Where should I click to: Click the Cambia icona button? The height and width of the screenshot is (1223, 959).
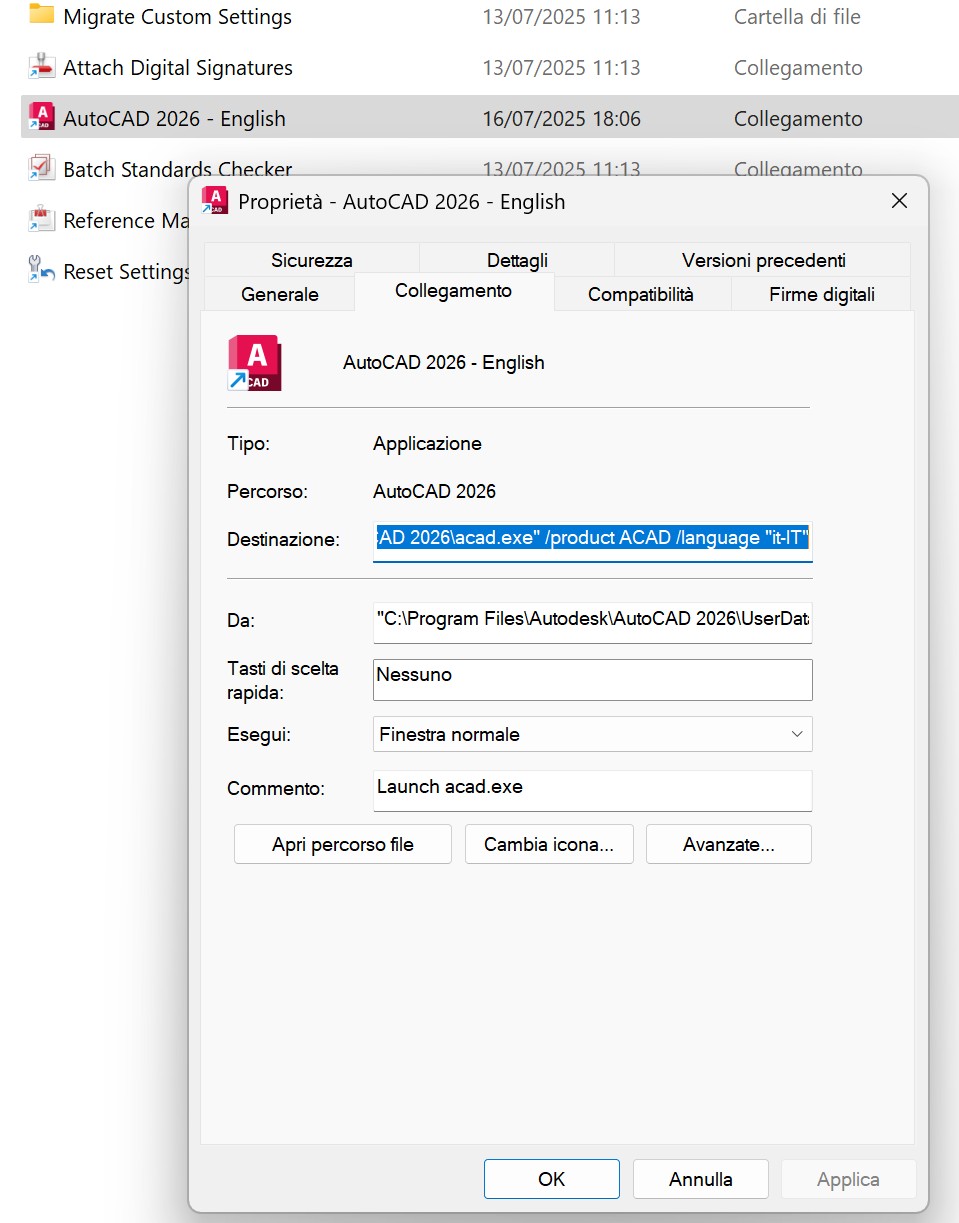pos(549,844)
